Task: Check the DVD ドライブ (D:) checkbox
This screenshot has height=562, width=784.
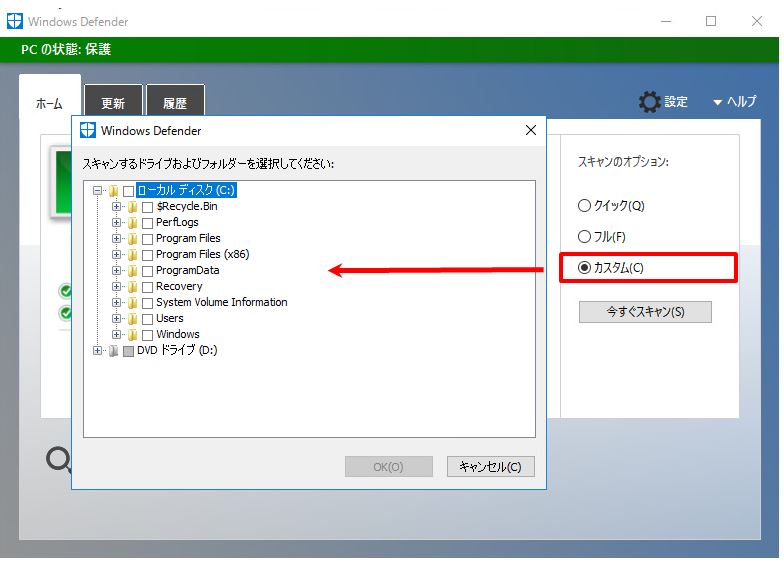Action: click(x=128, y=351)
